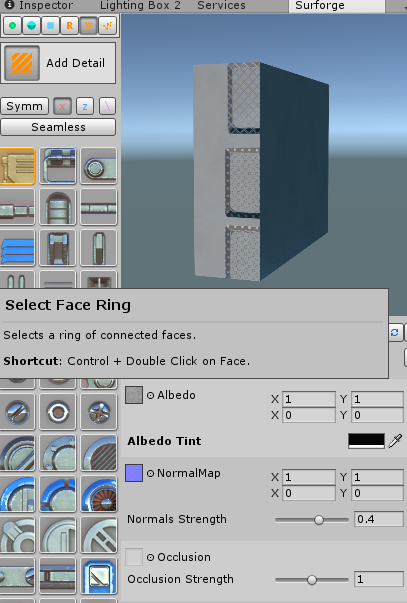The width and height of the screenshot is (407, 603).
Task: Select the blue quarter-circle with orange cross detail
Action: (x=58, y=494)
